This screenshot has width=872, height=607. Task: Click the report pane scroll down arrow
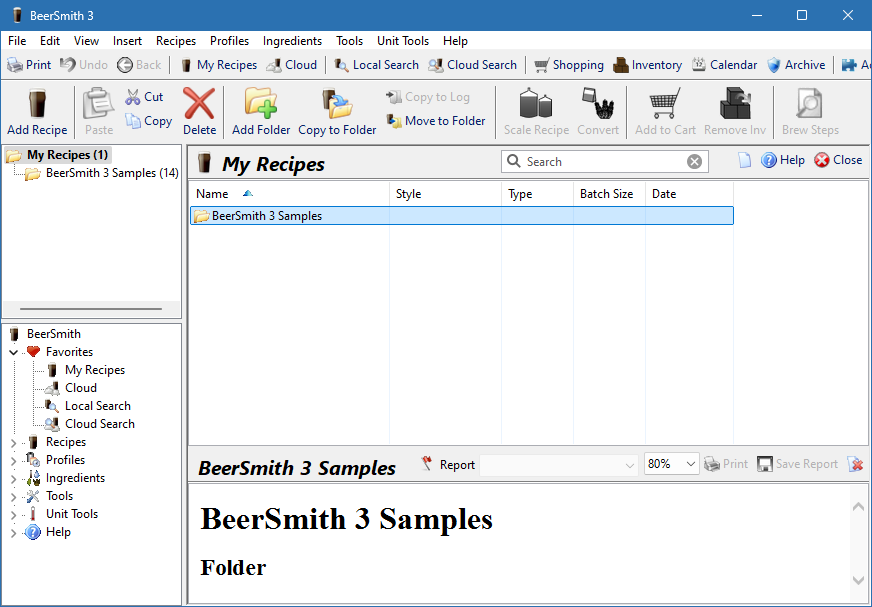tap(858, 580)
